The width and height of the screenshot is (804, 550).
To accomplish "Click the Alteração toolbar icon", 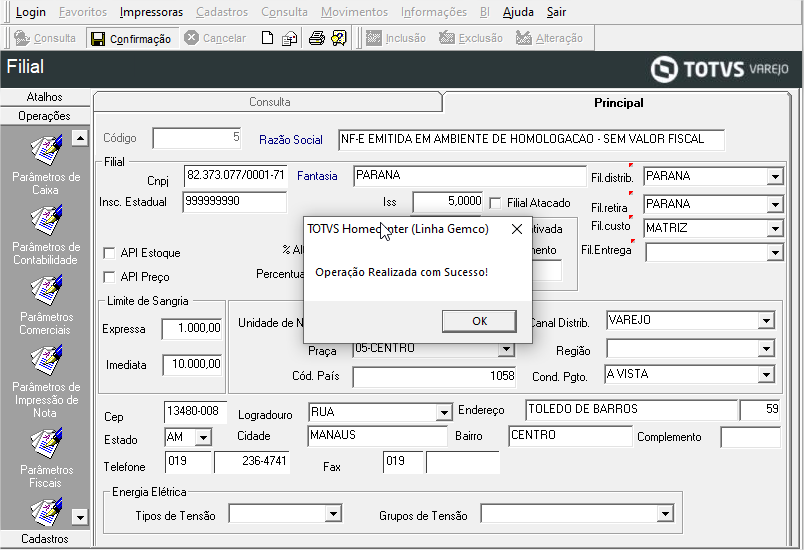I will 524,38.
